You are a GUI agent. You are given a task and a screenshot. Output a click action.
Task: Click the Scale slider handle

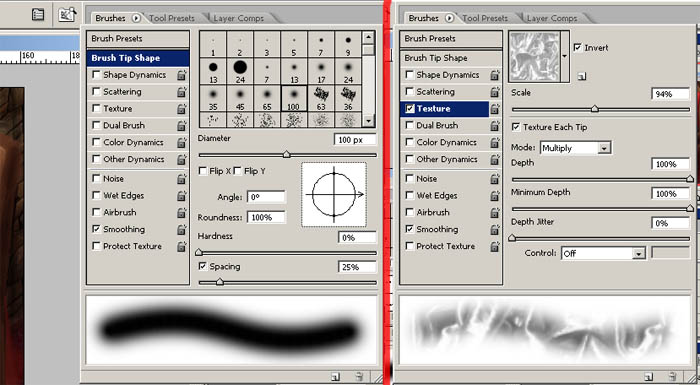click(594, 109)
